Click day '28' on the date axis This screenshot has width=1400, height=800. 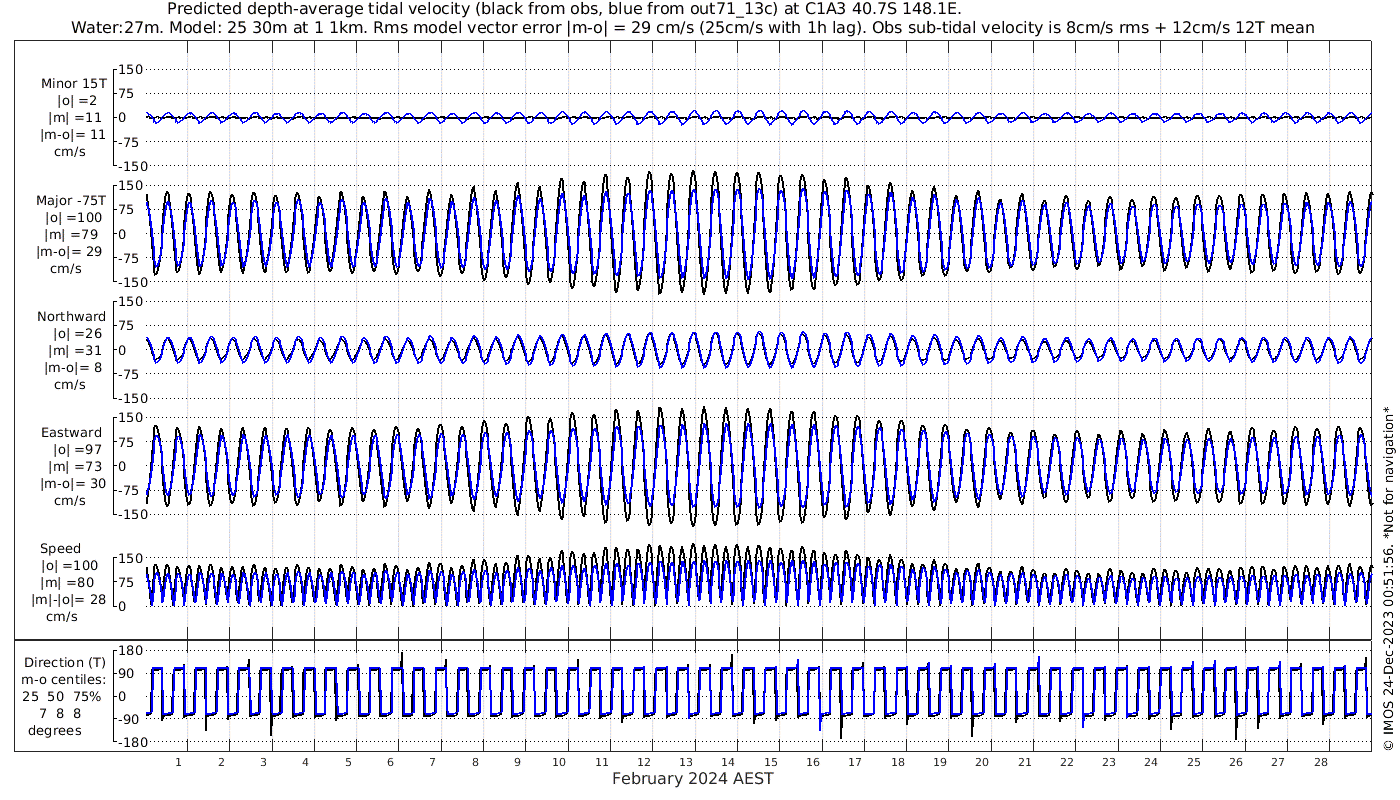tap(1320, 762)
